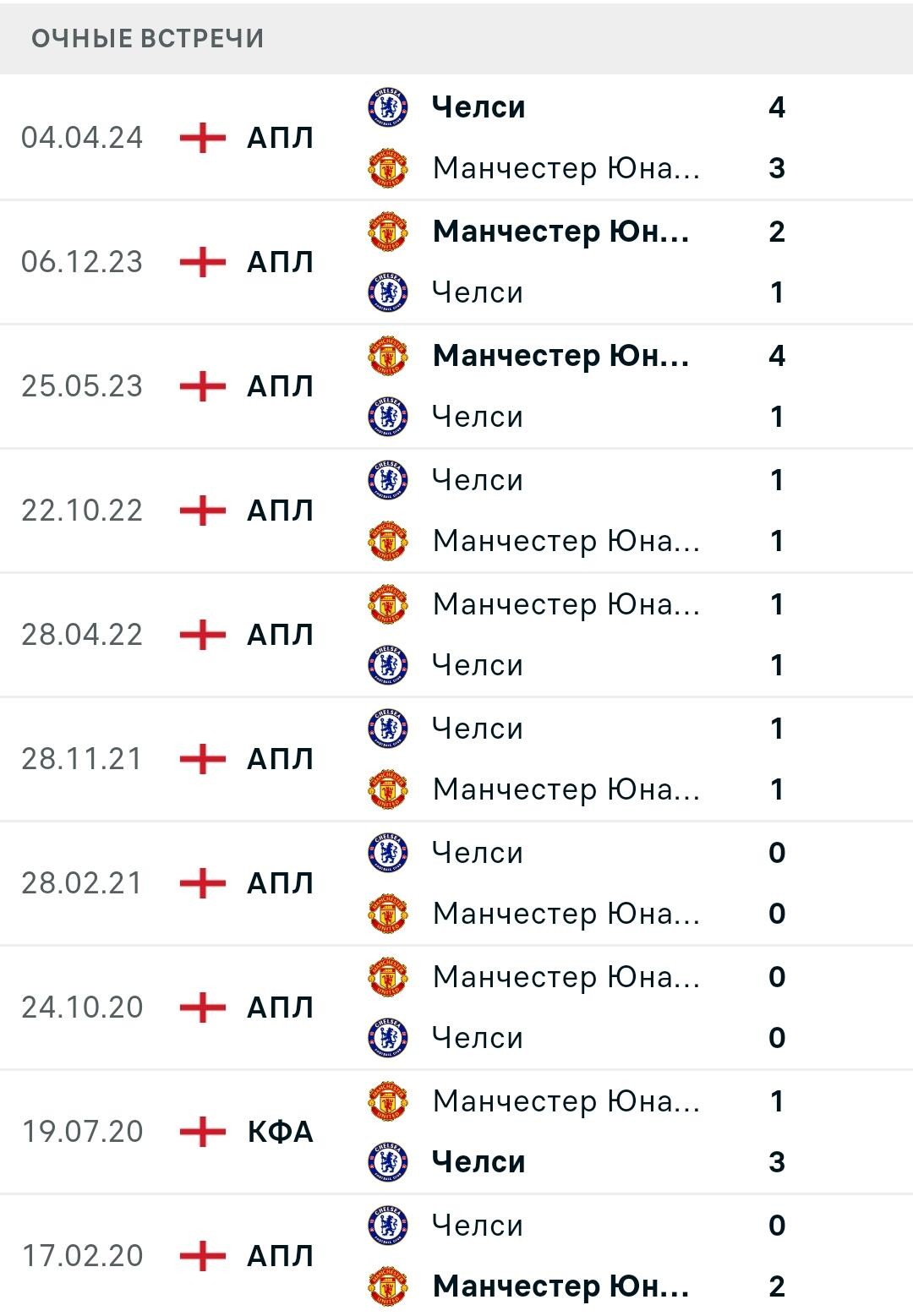Click Manchester United crest in 17.02.20 match
Image resolution: width=913 pixels, height=1316 pixels.
[x=388, y=1286]
